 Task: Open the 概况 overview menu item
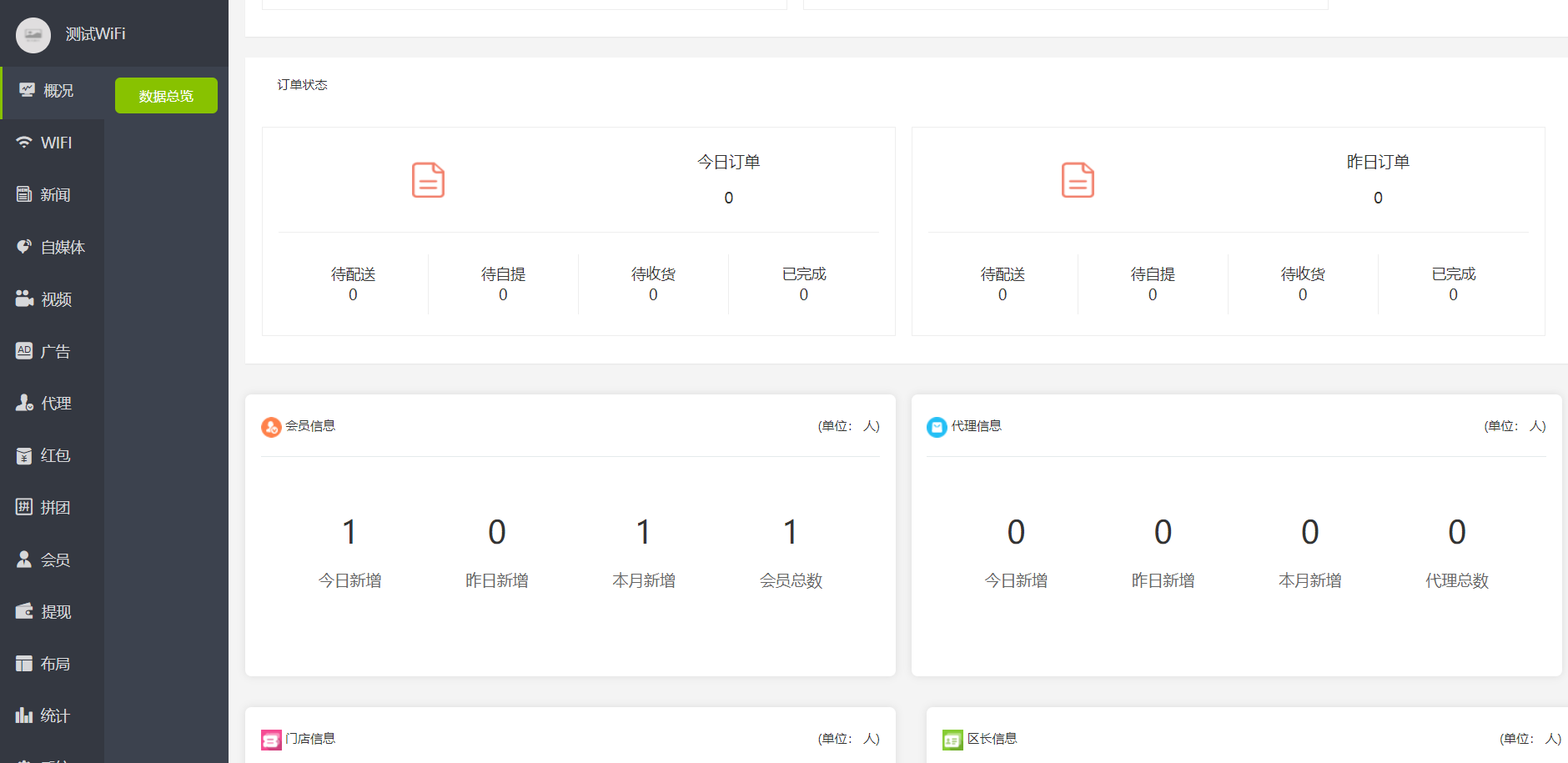(x=53, y=91)
